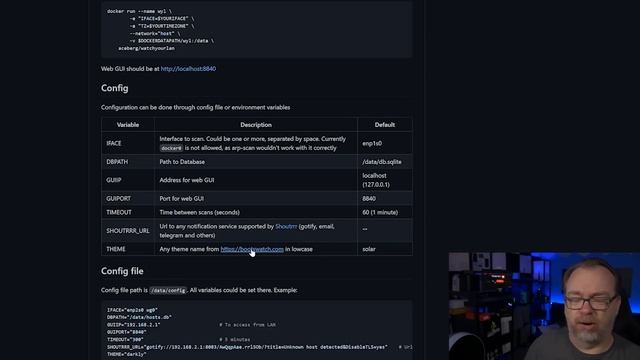Click the 'Path to Database' description

coord(182,162)
